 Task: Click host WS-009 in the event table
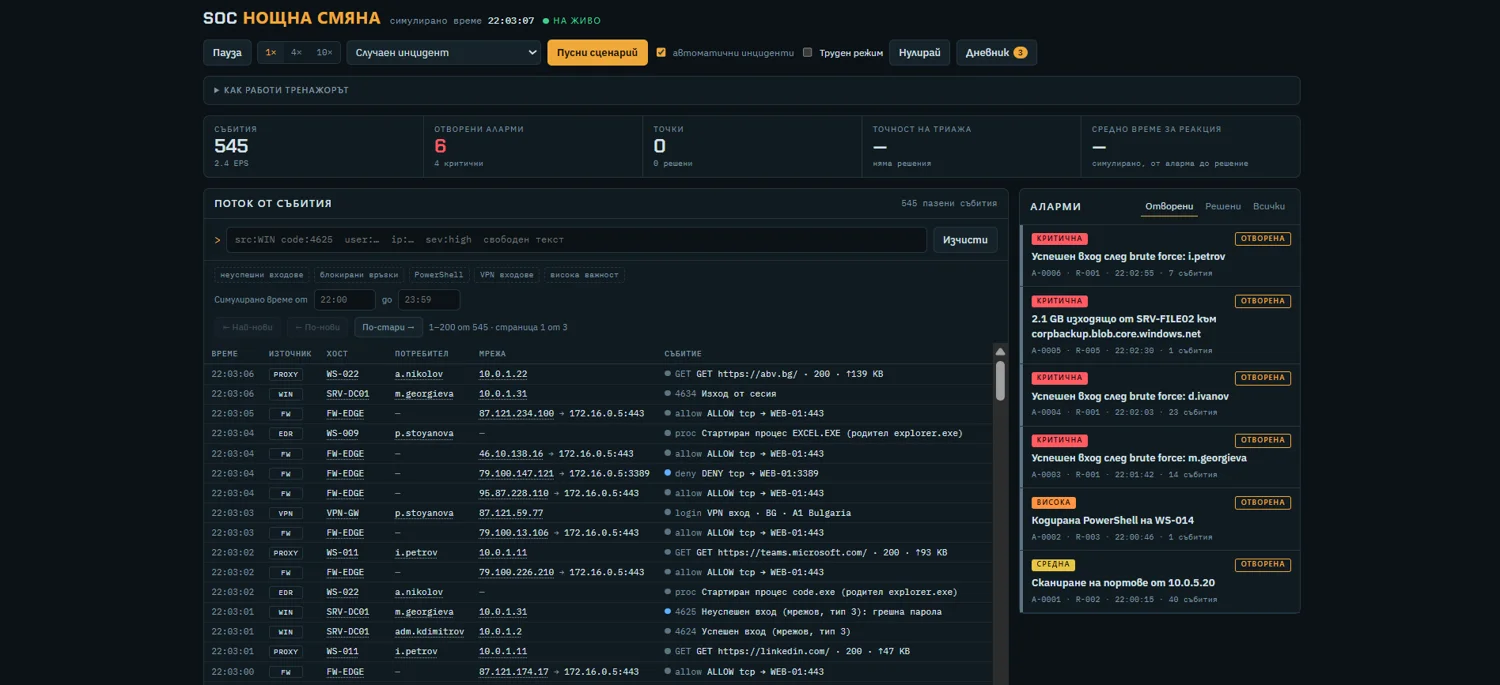click(342, 434)
